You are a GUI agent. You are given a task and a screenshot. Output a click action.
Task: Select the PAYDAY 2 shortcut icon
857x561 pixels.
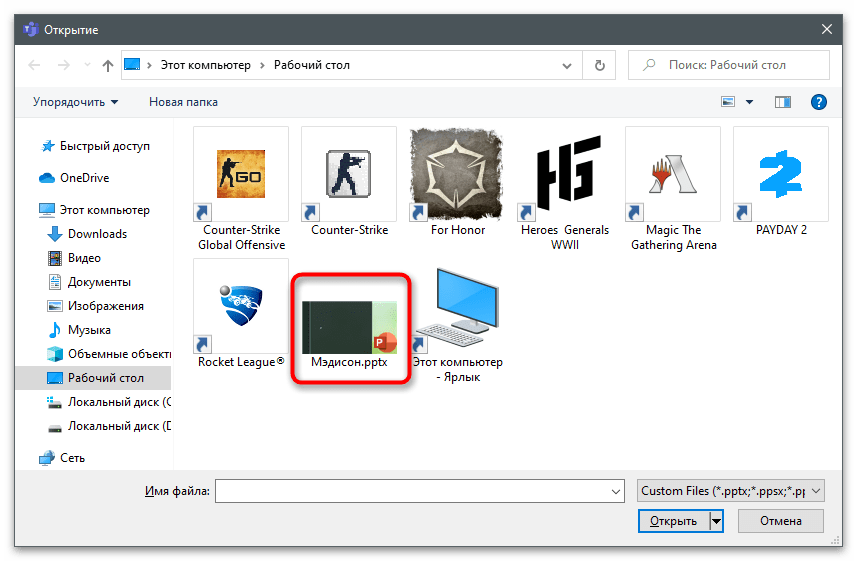(x=781, y=175)
